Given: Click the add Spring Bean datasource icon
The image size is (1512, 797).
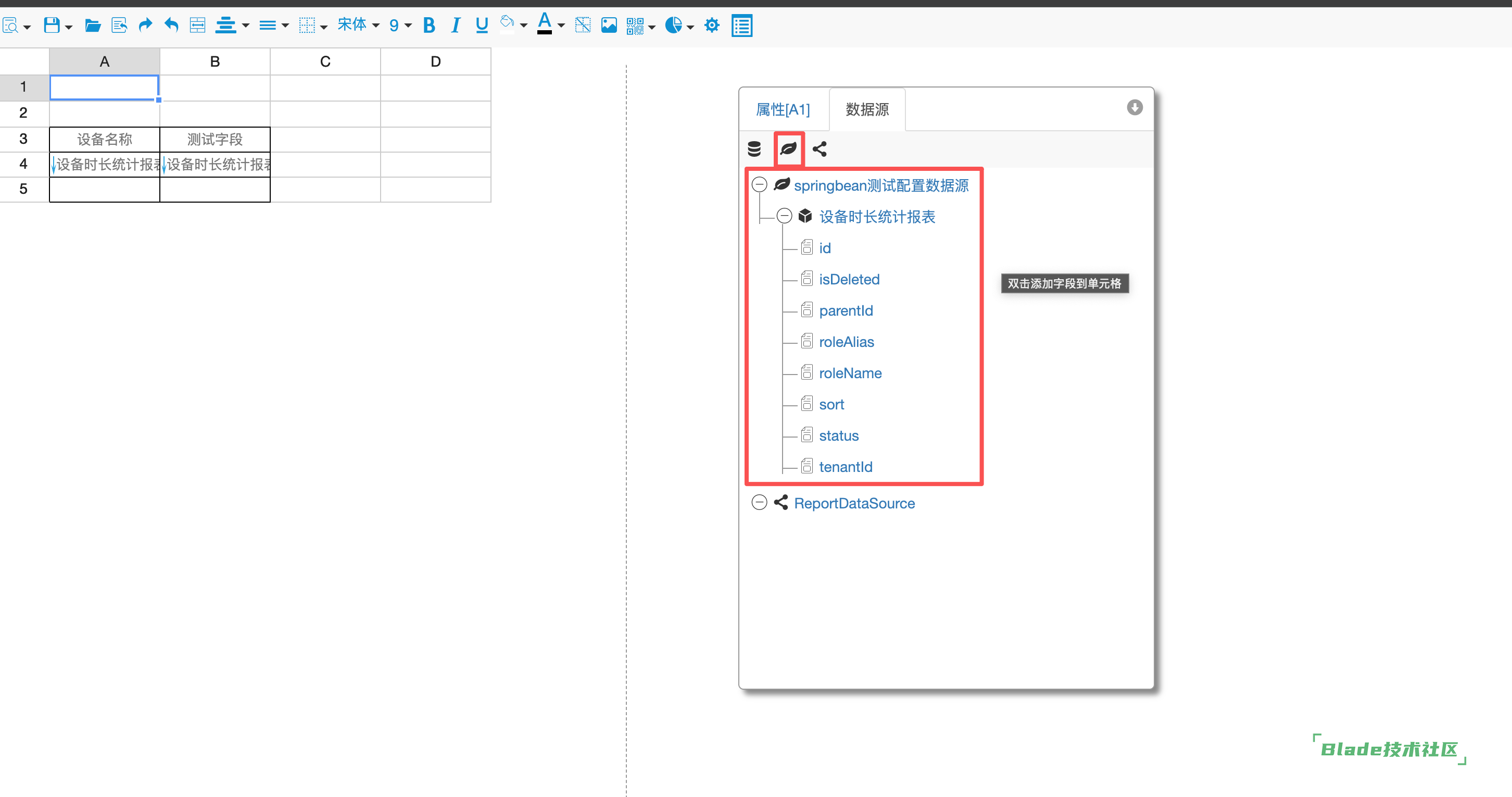Looking at the screenshot, I should coord(788,148).
